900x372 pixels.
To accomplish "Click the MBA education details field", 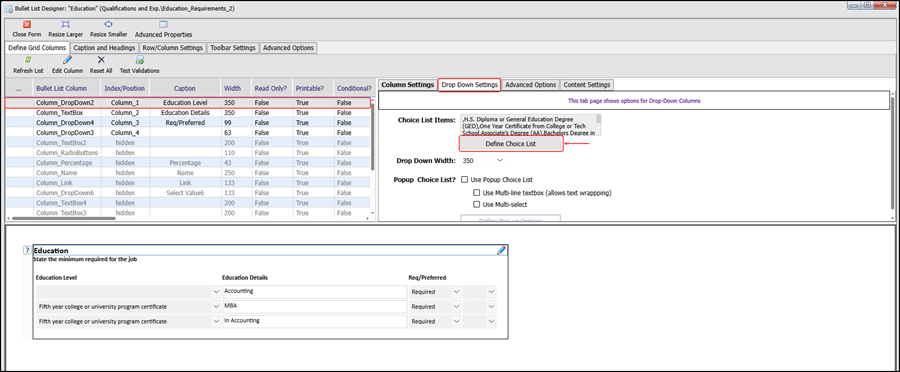I will click(x=315, y=307).
